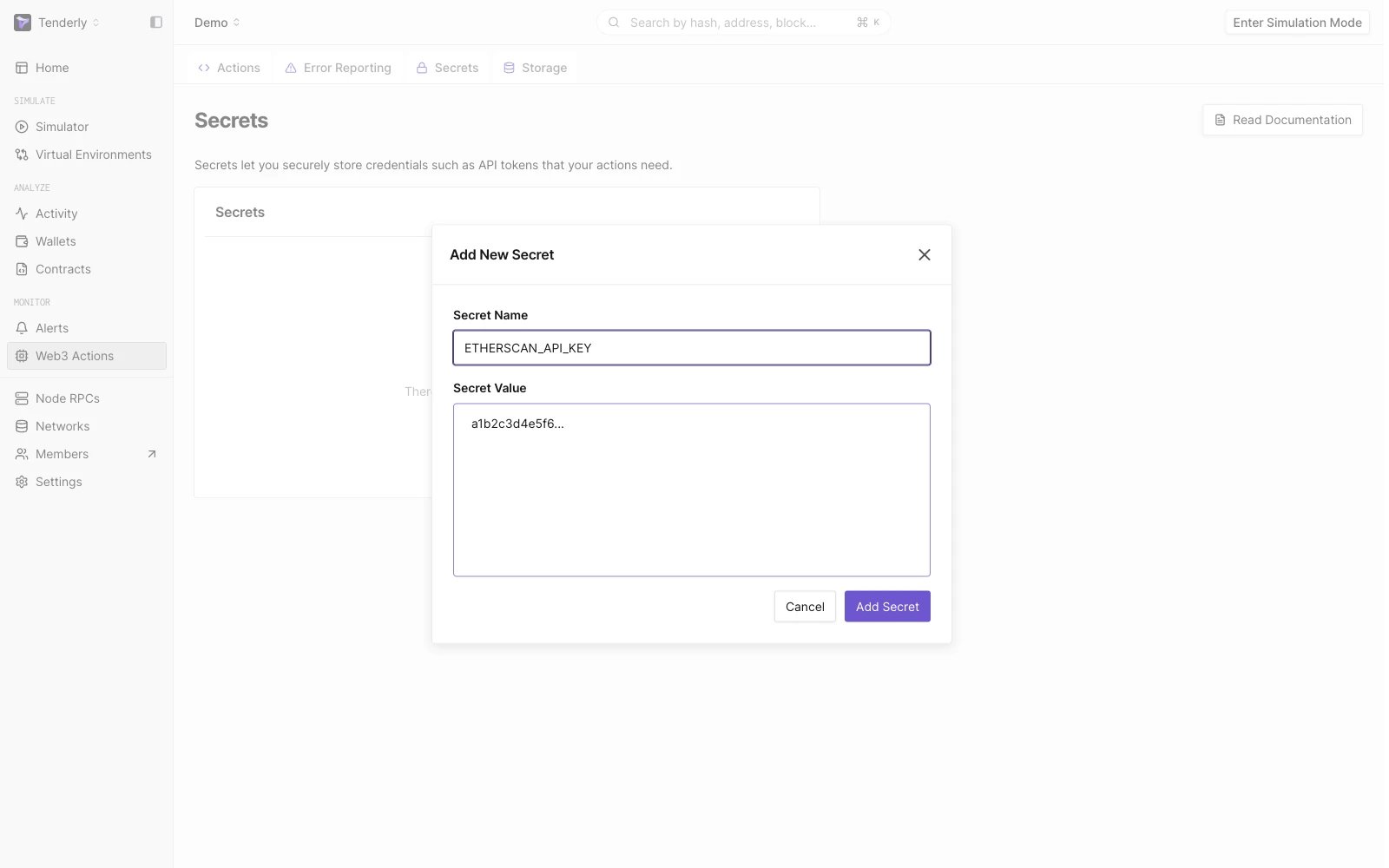Click the SIMULATE section label
The height and width of the screenshot is (868, 1389).
35,101
